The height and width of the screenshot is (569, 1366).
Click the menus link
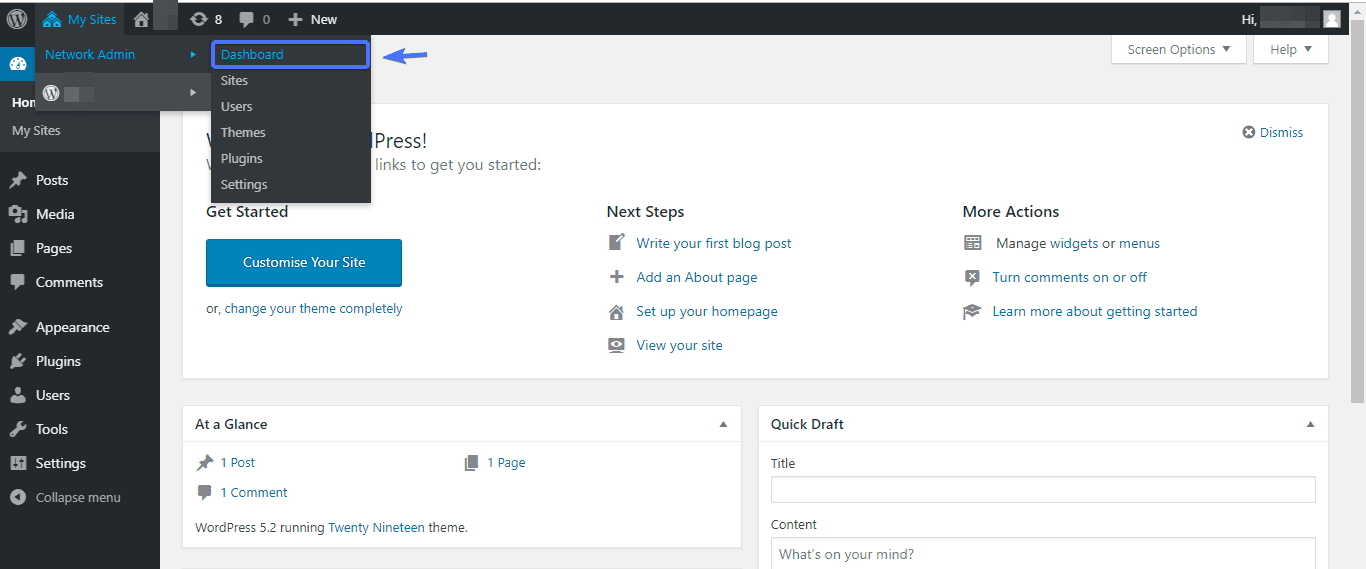pos(1139,243)
